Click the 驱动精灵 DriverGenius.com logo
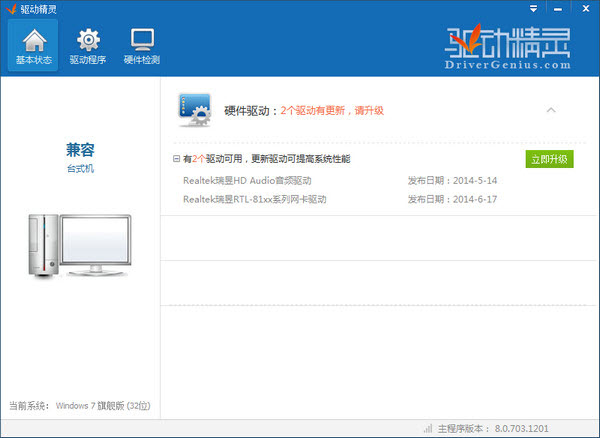The image size is (600, 438). [507, 47]
